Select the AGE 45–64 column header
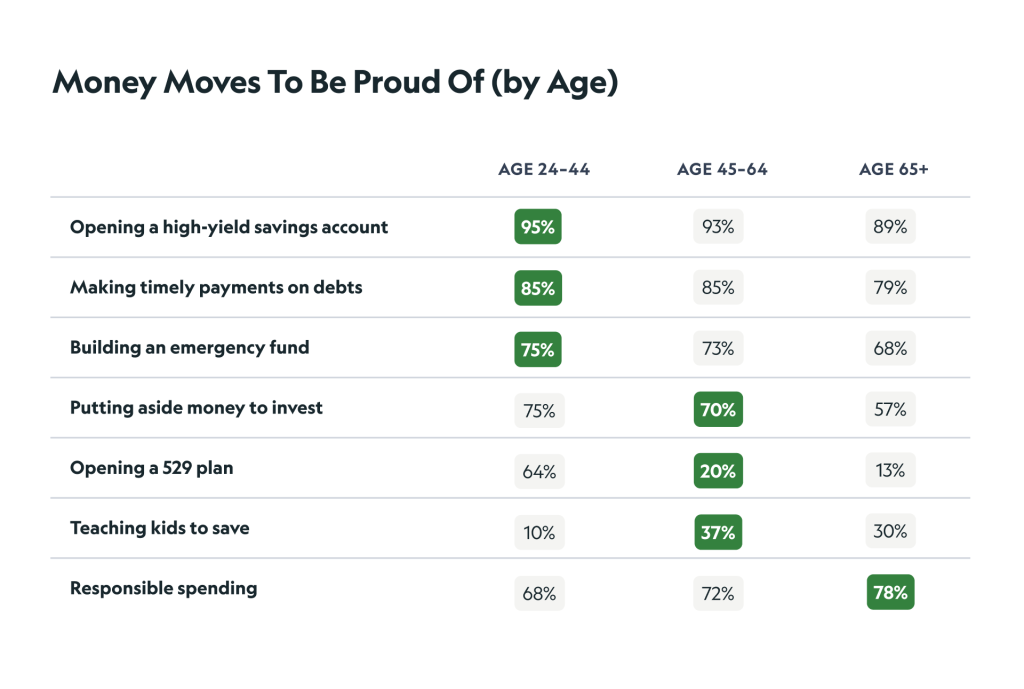The image size is (1024, 689). (722, 169)
